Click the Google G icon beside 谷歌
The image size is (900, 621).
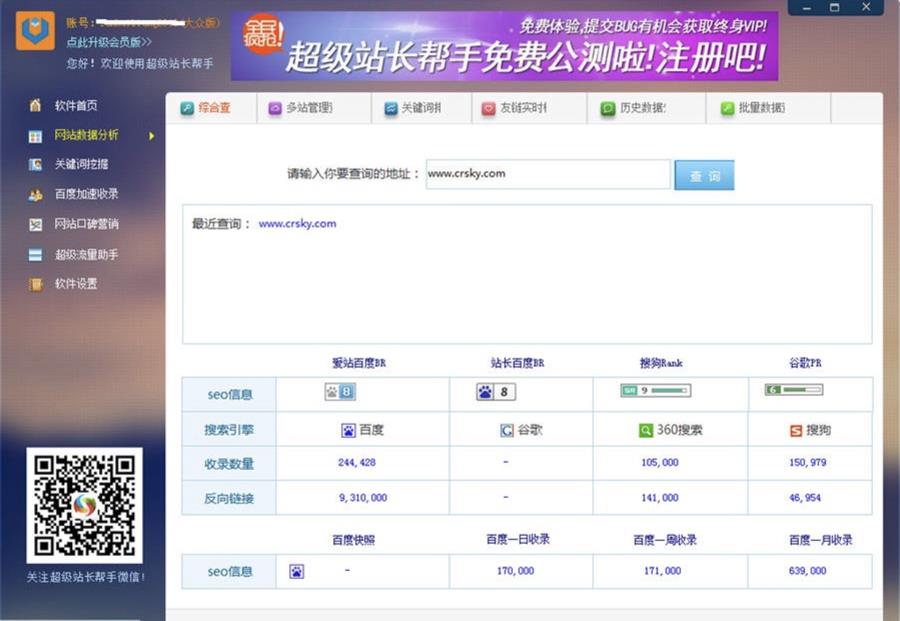point(507,430)
